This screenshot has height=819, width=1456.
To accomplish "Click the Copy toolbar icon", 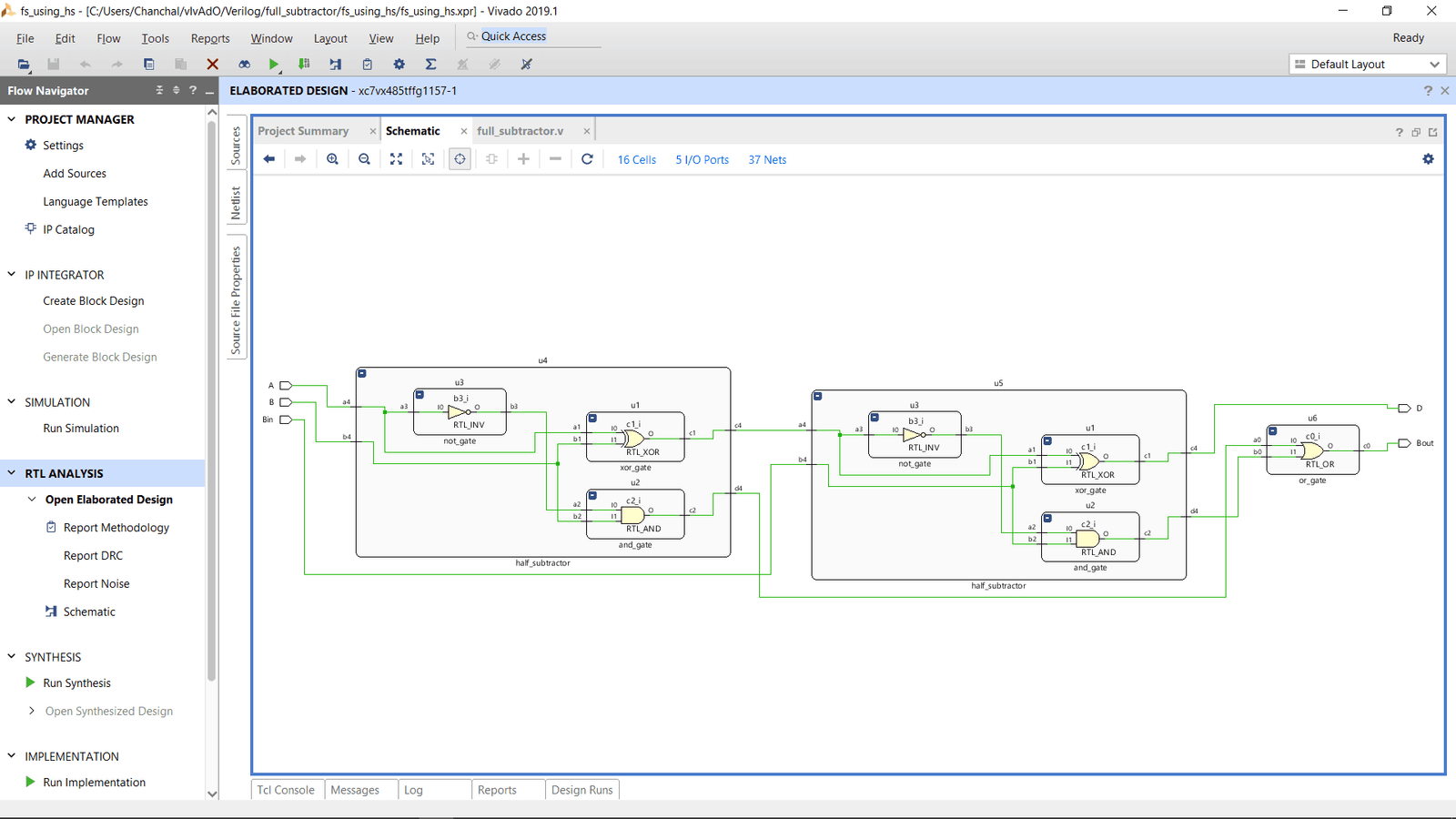I will [148, 64].
